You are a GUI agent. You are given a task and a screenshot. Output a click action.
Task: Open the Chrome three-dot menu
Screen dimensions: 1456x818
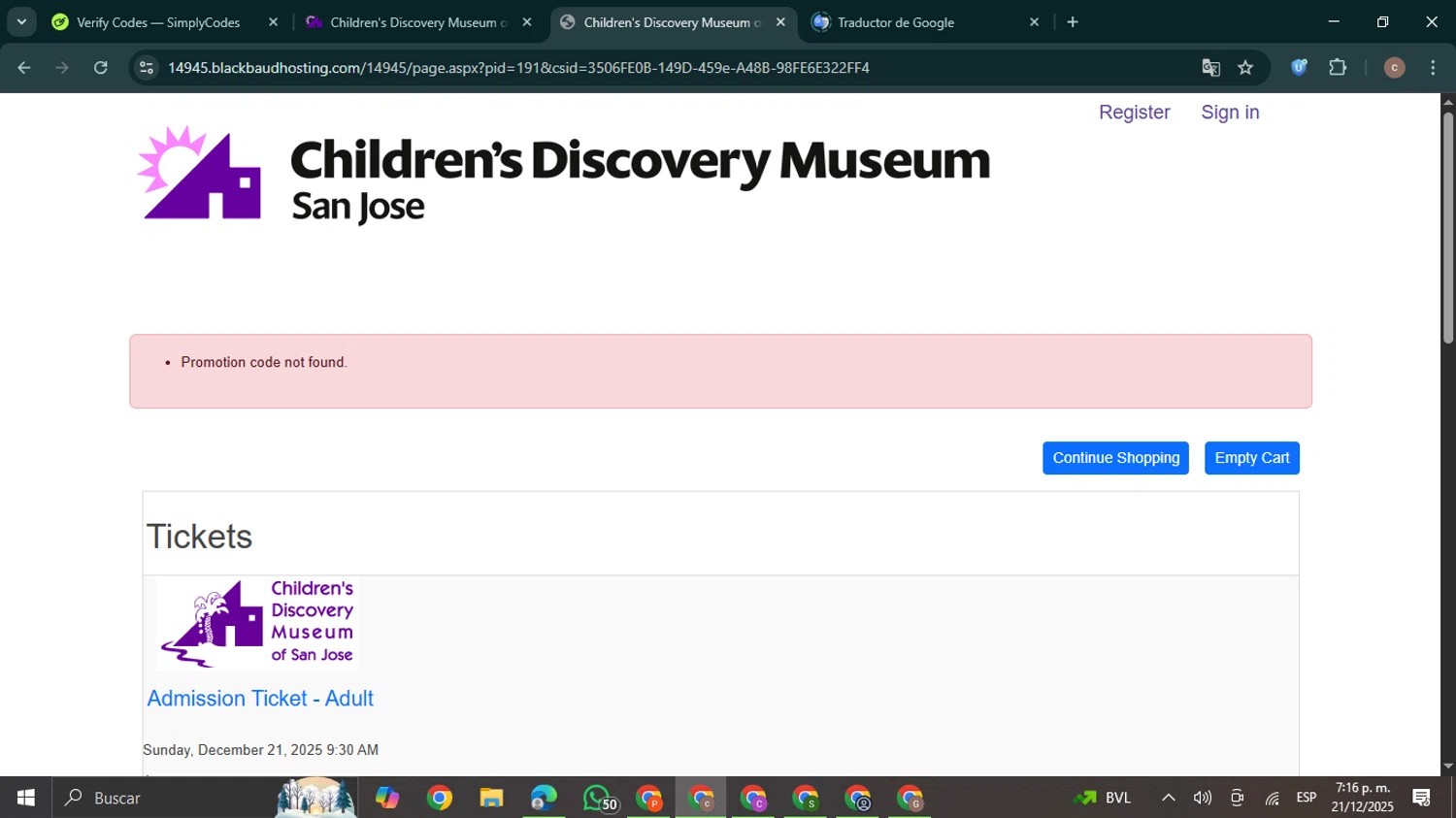[x=1433, y=67]
